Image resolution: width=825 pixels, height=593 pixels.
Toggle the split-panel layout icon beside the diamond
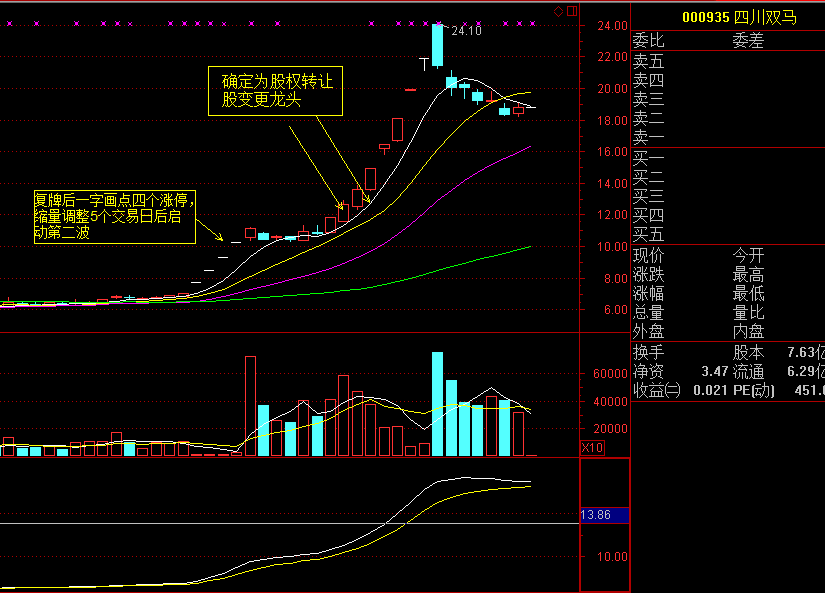(x=572, y=11)
